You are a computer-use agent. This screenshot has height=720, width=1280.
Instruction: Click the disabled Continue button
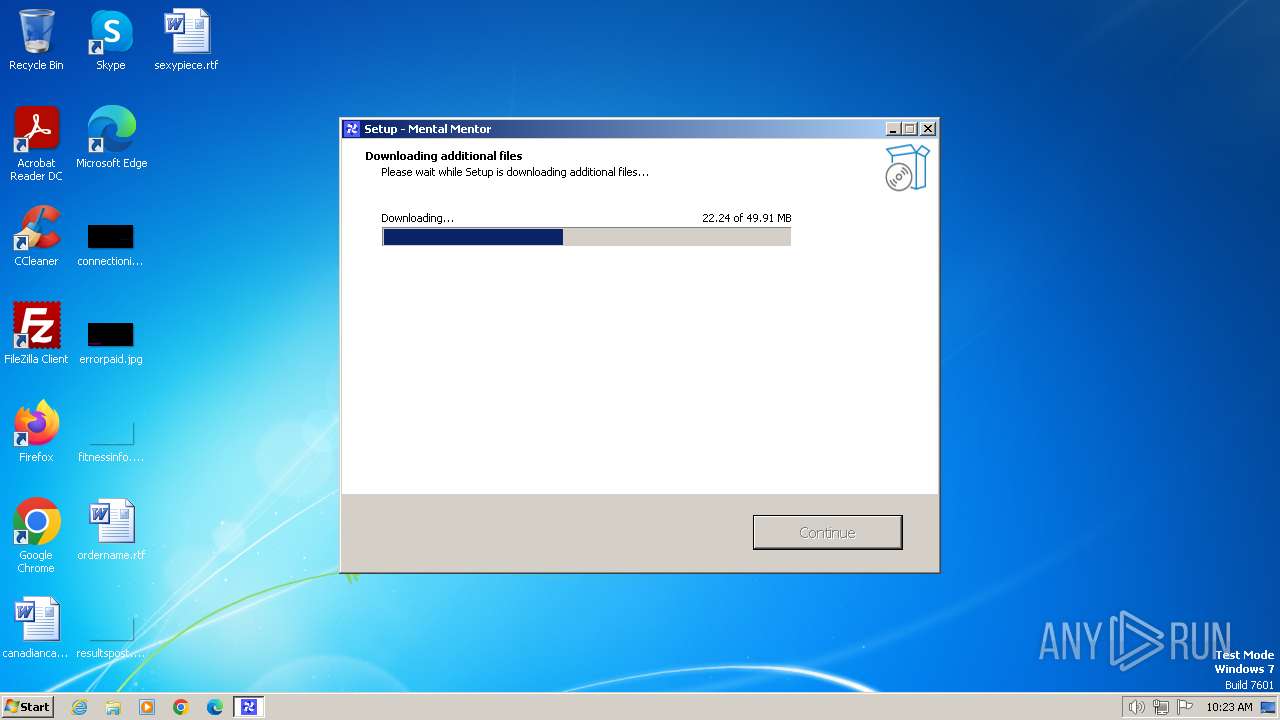(x=827, y=532)
